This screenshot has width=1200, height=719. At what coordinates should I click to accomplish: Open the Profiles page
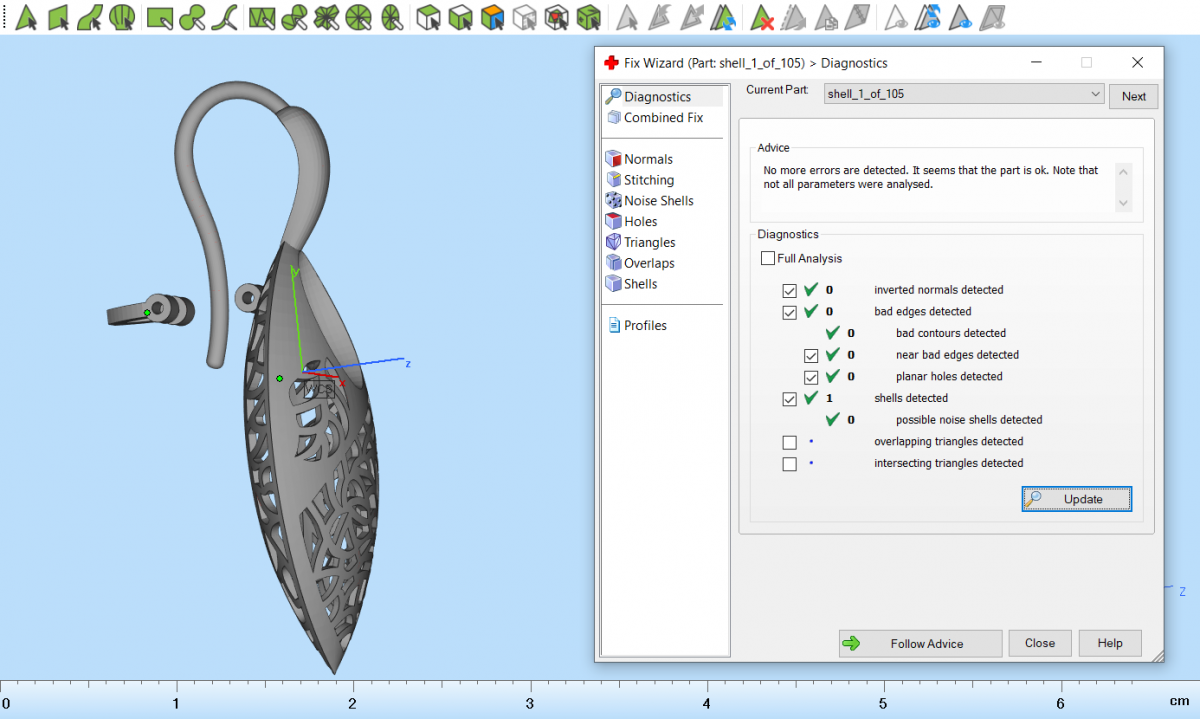[x=645, y=326]
